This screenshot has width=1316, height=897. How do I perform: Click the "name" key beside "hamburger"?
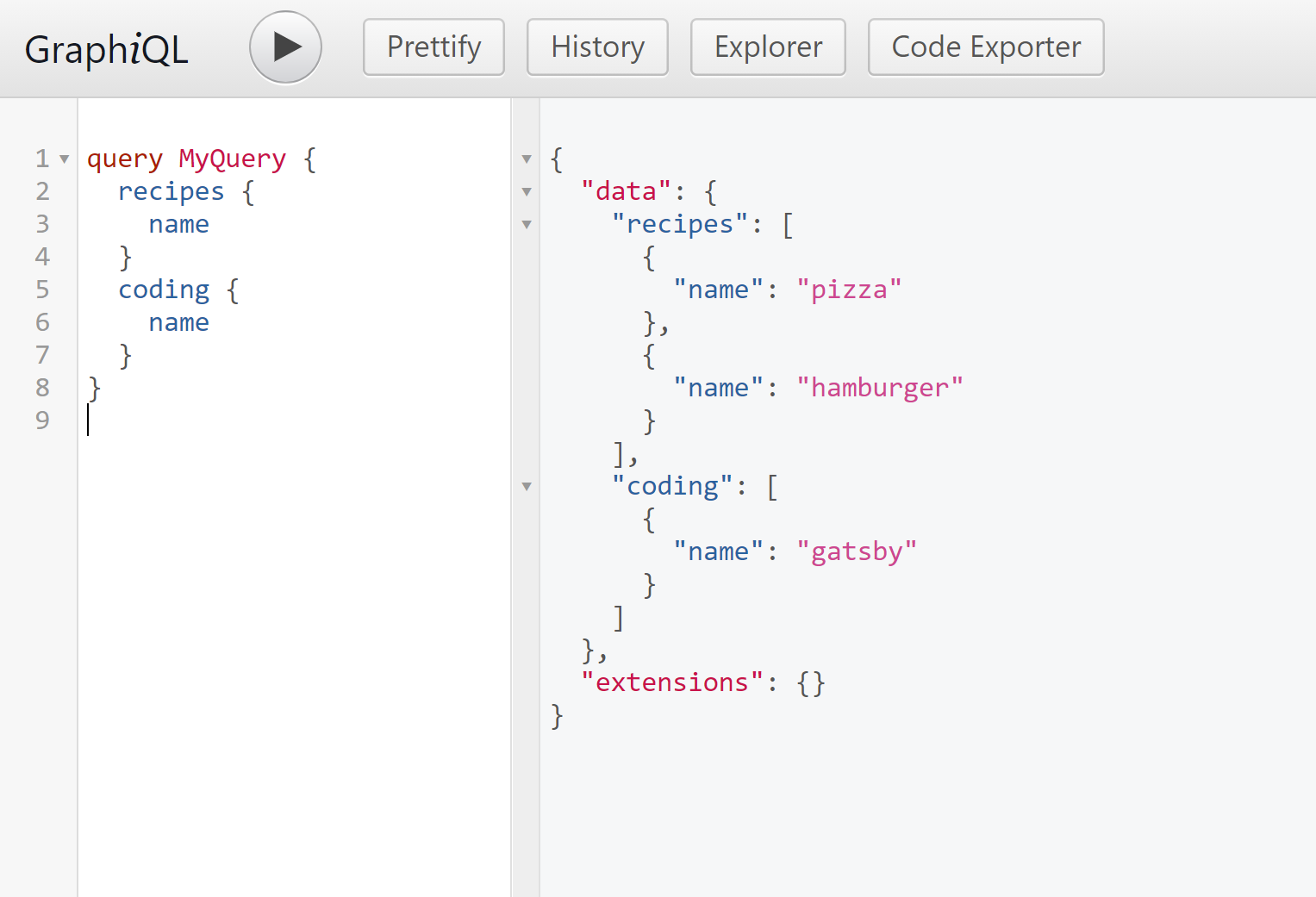click(x=719, y=389)
